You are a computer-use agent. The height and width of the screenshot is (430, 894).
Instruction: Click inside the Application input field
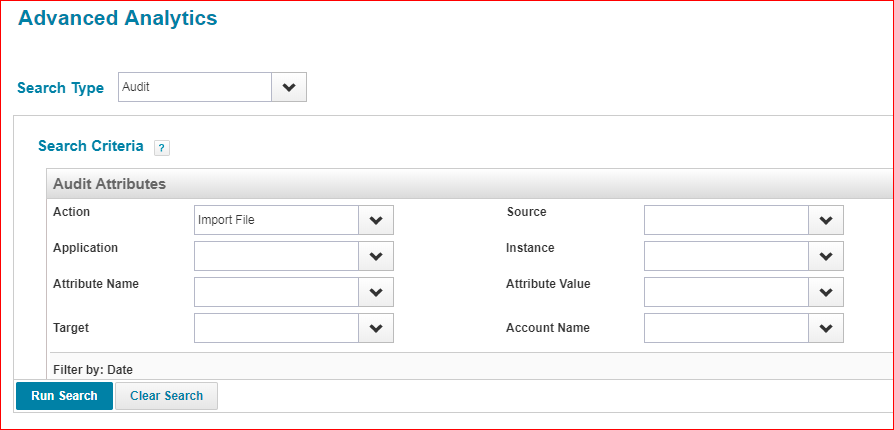pyautogui.click(x=276, y=256)
